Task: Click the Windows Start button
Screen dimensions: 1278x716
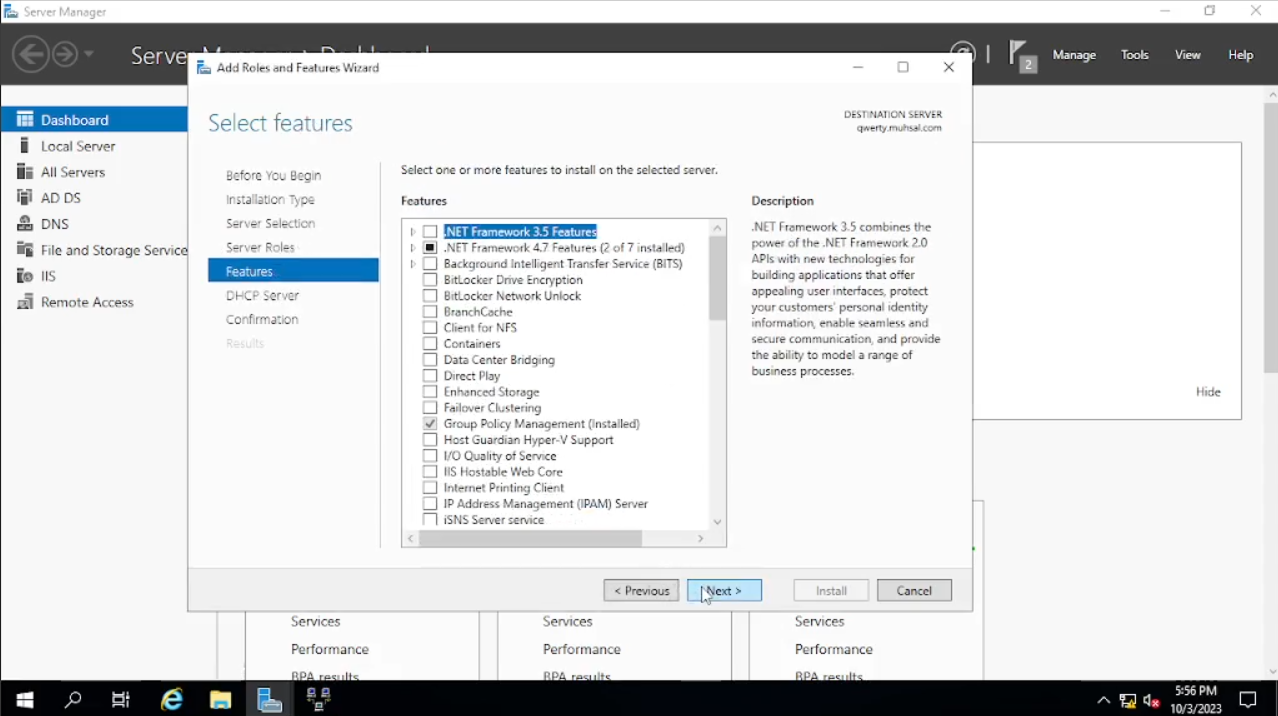Action: tap(24, 699)
